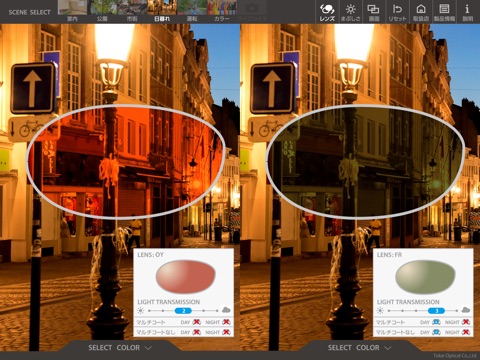
Task: Click the cloud icon on OY transmission
Action: click(226, 310)
